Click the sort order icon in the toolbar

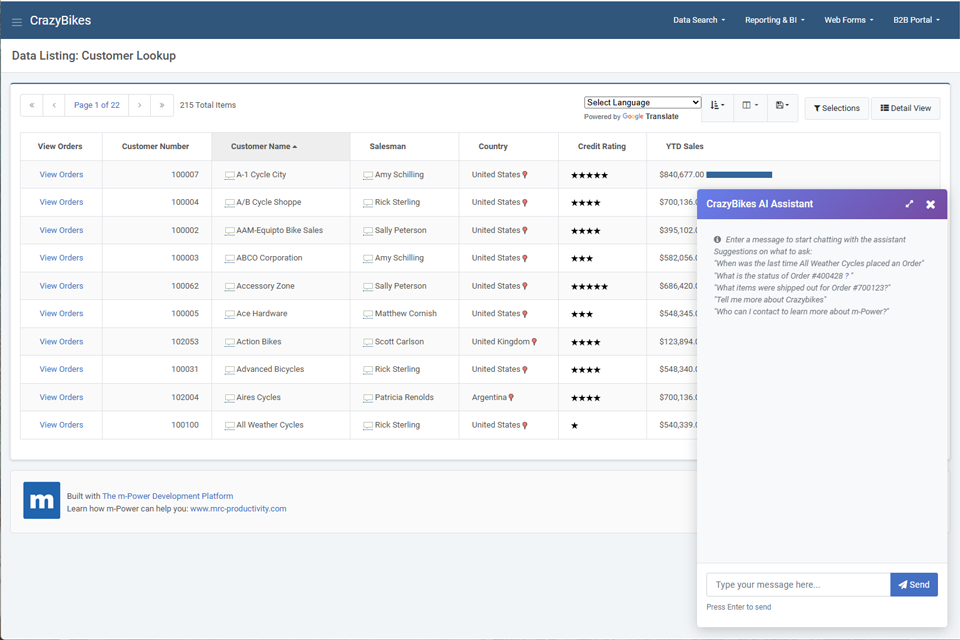coord(716,106)
